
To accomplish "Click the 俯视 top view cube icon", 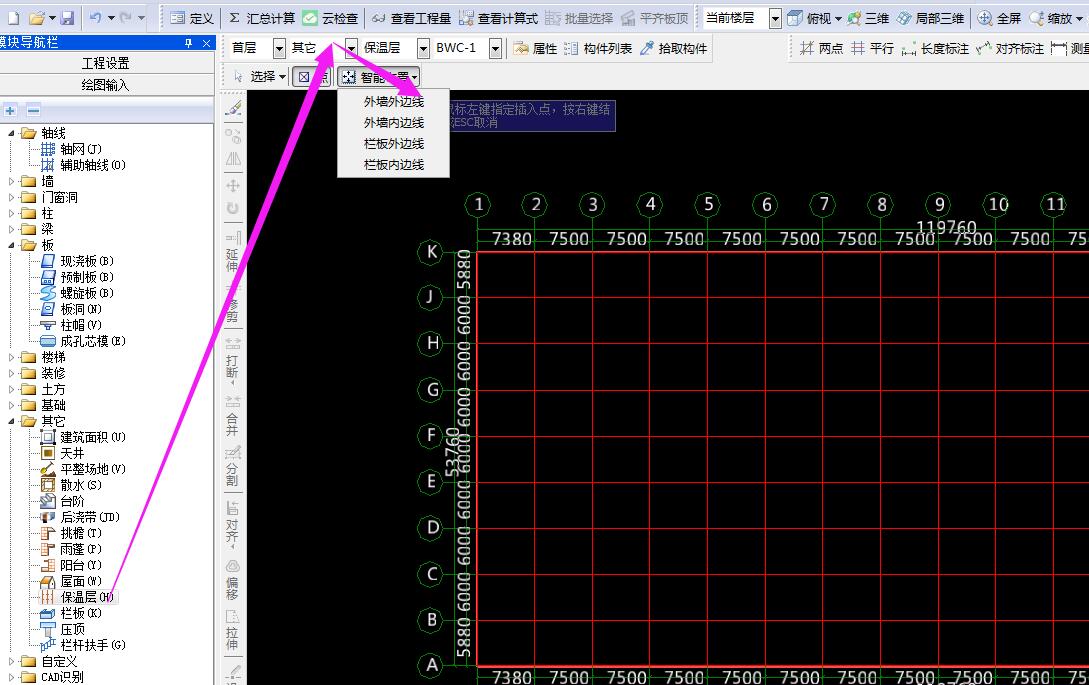I will (795, 18).
